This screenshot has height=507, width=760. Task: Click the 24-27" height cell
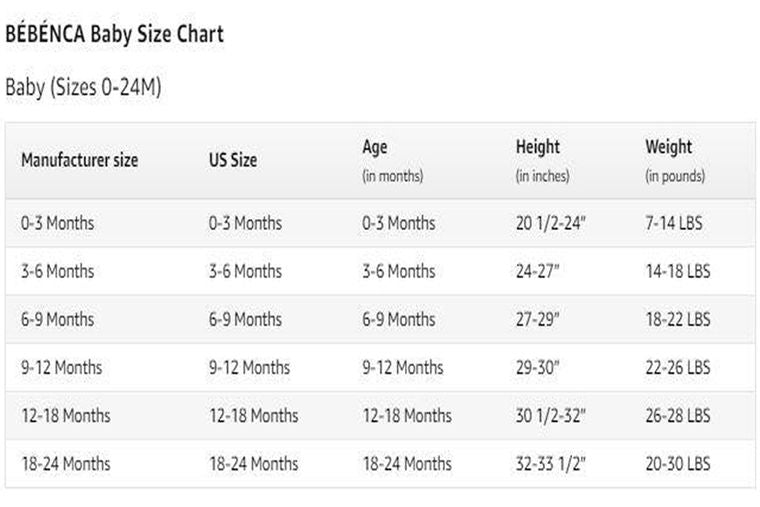coord(537,271)
